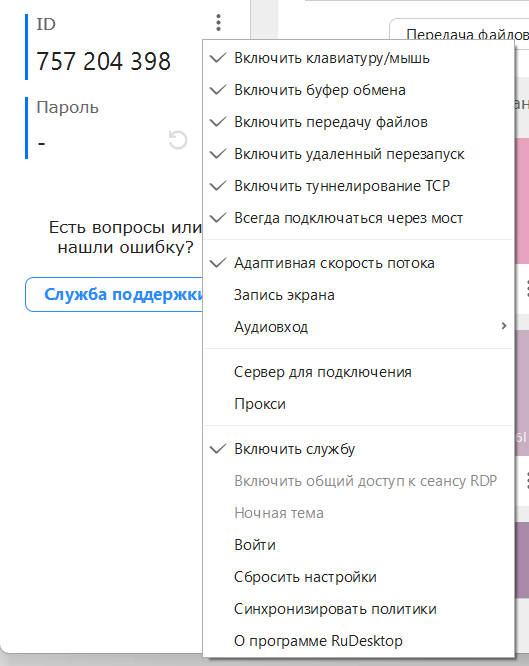Toggle "Включить туннелирование TCP"
This screenshot has width=529, height=666.
359,186
